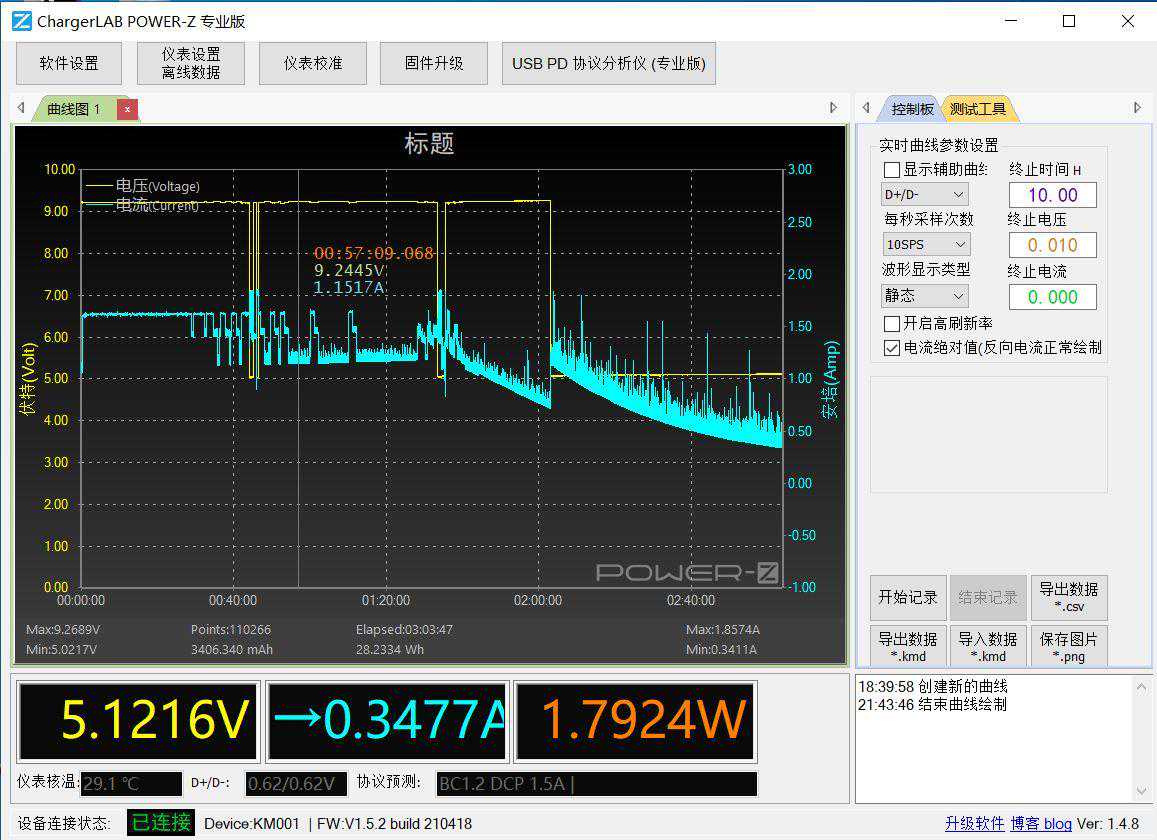The width and height of the screenshot is (1157, 840).
Task: Uncheck 电流绝对值 checkbox
Action: pyautogui.click(x=892, y=348)
